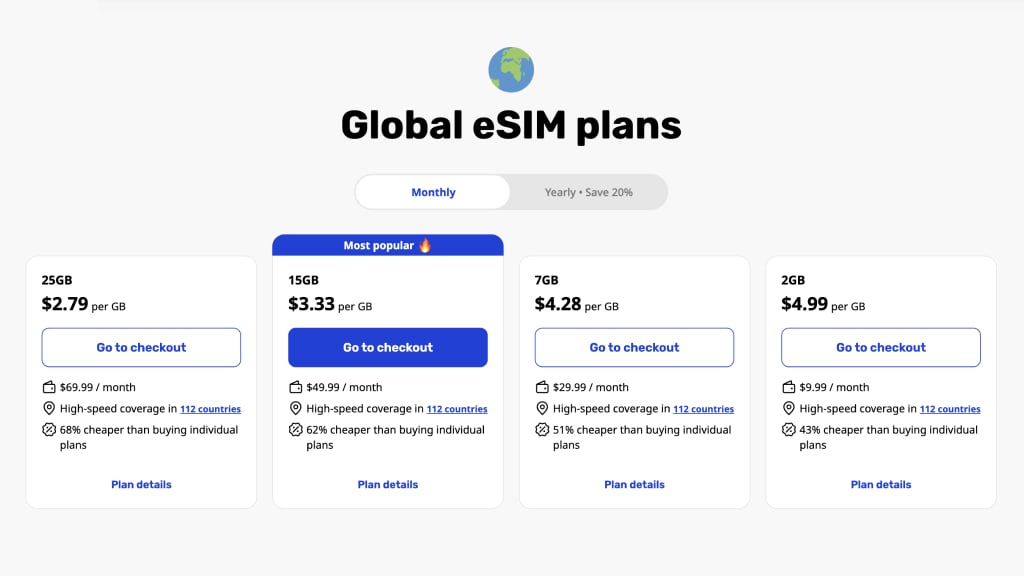
Task: Open 112 countries link in 2GB plan
Action: coord(950,409)
